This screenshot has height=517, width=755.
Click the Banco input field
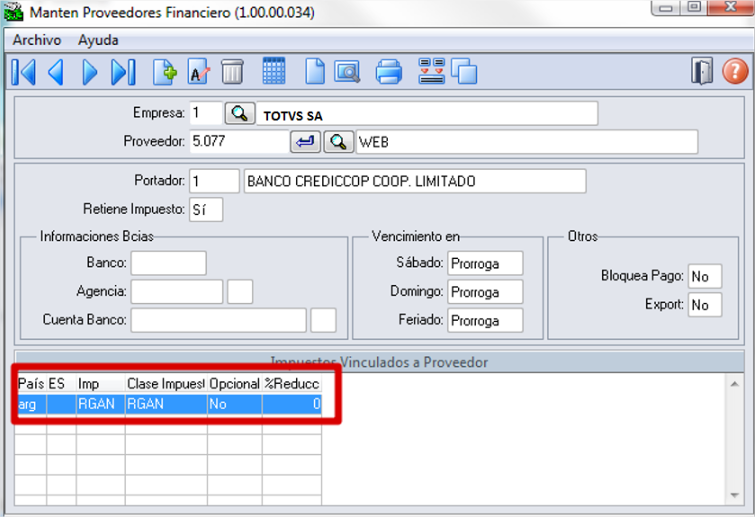click(169, 263)
